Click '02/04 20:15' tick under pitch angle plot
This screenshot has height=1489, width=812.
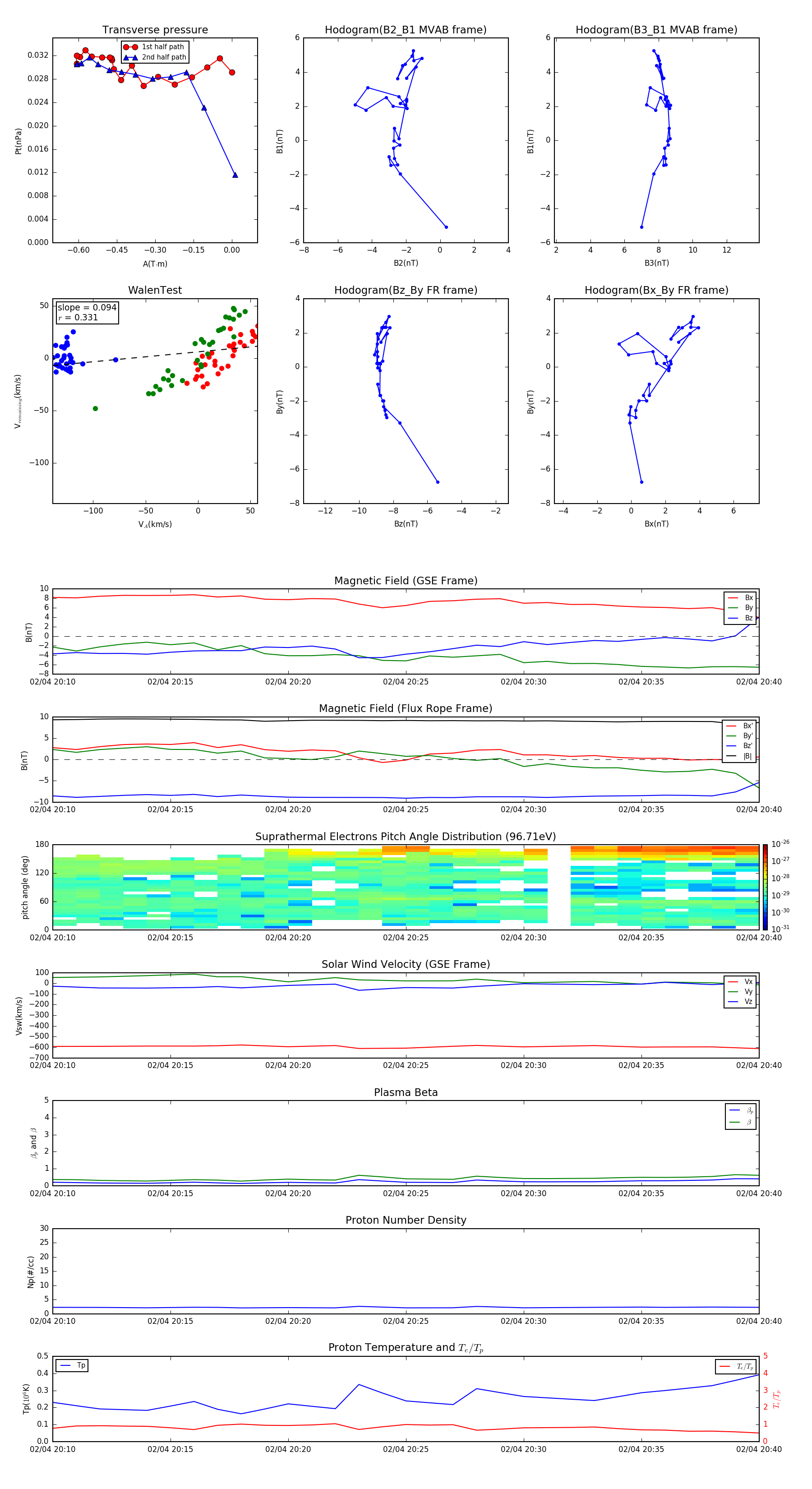pos(170,938)
